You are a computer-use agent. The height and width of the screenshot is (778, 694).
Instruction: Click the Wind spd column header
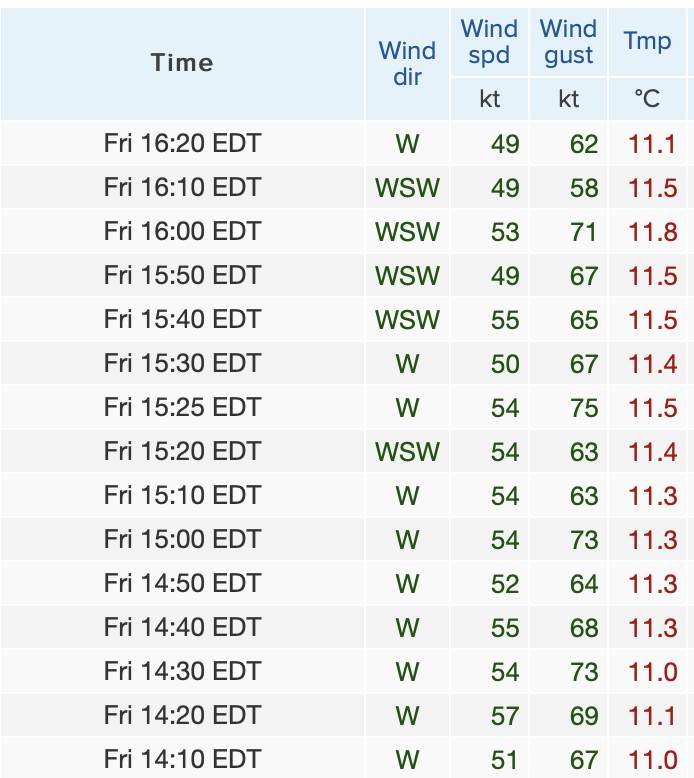point(489,42)
